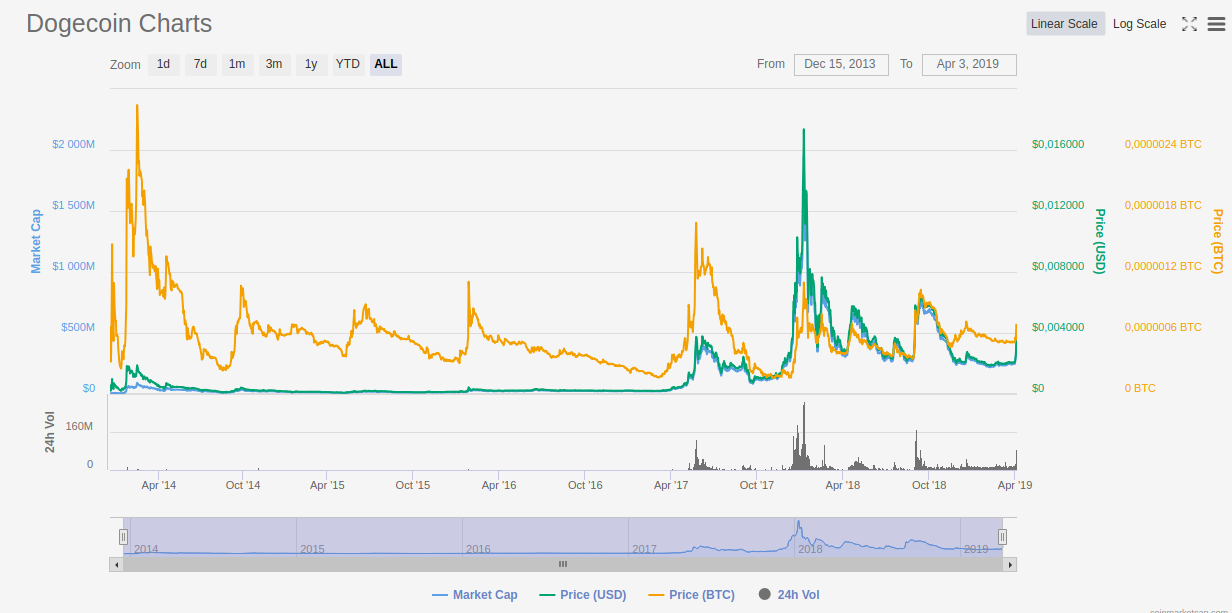Image resolution: width=1232 pixels, height=613 pixels.
Task: Select the 1y zoom range
Action: (x=311, y=64)
